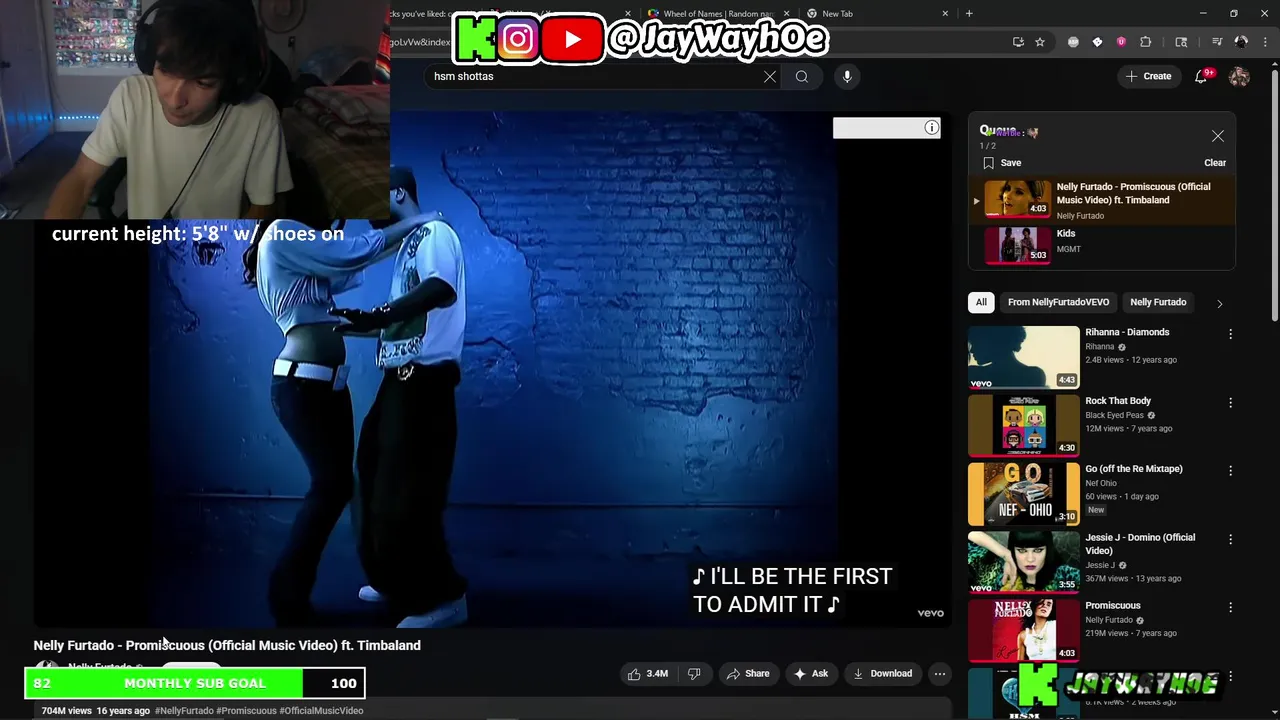
Task: Open options for Rihanna - Diamonds
Action: [x=1230, y=334]
